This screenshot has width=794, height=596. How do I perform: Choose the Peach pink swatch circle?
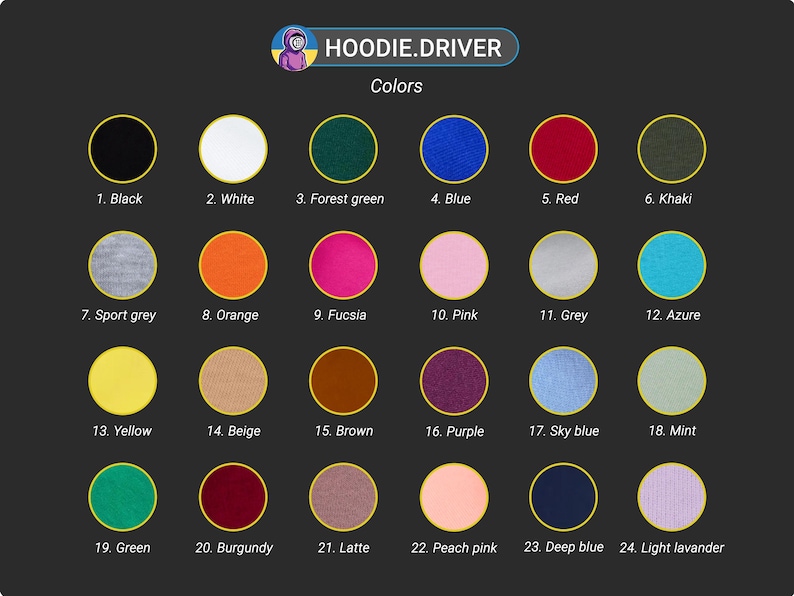point(454,497)
